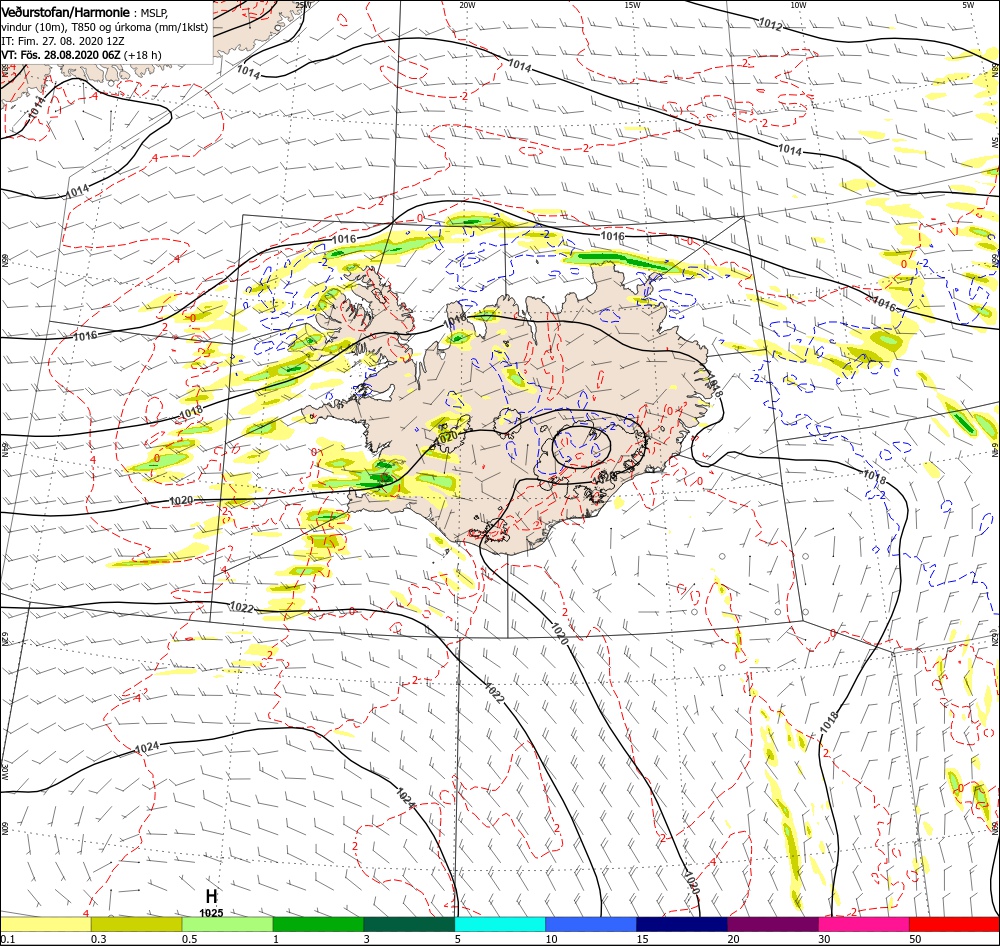Click the olive 0.3 mm legend swatch
Viewport: 1000px width, 946px height.
coord(136,924)
